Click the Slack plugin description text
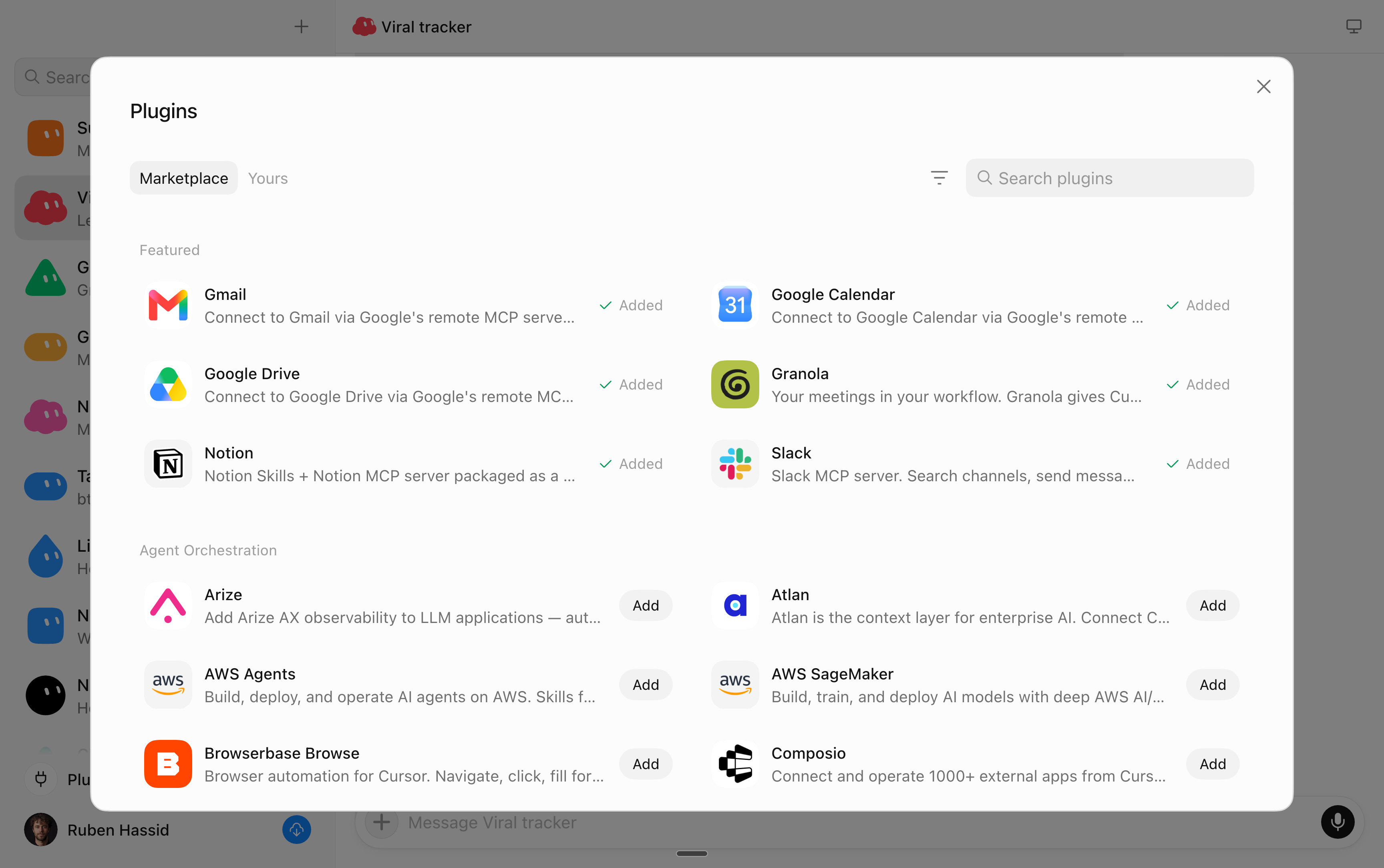Viewport: 1384px width, 868px height. [953, 476]
